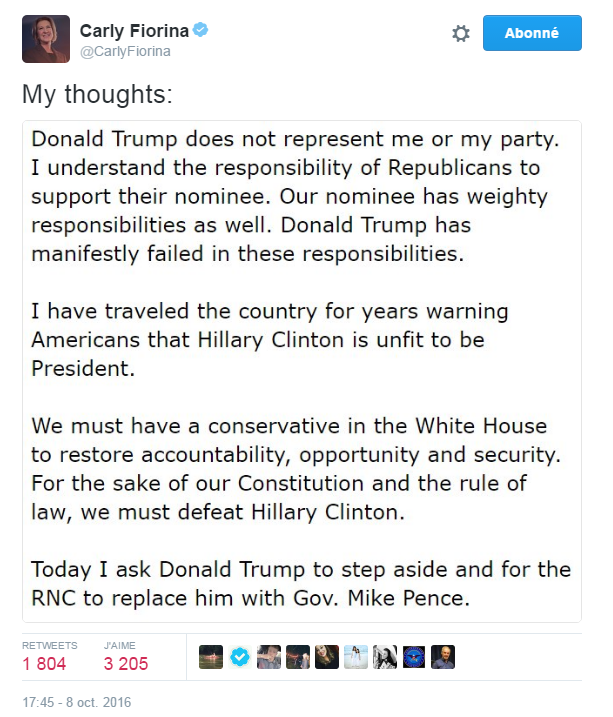Click the blue Abonné button
This screenshot has height=717, width=613.
click(x=531, y=33)
